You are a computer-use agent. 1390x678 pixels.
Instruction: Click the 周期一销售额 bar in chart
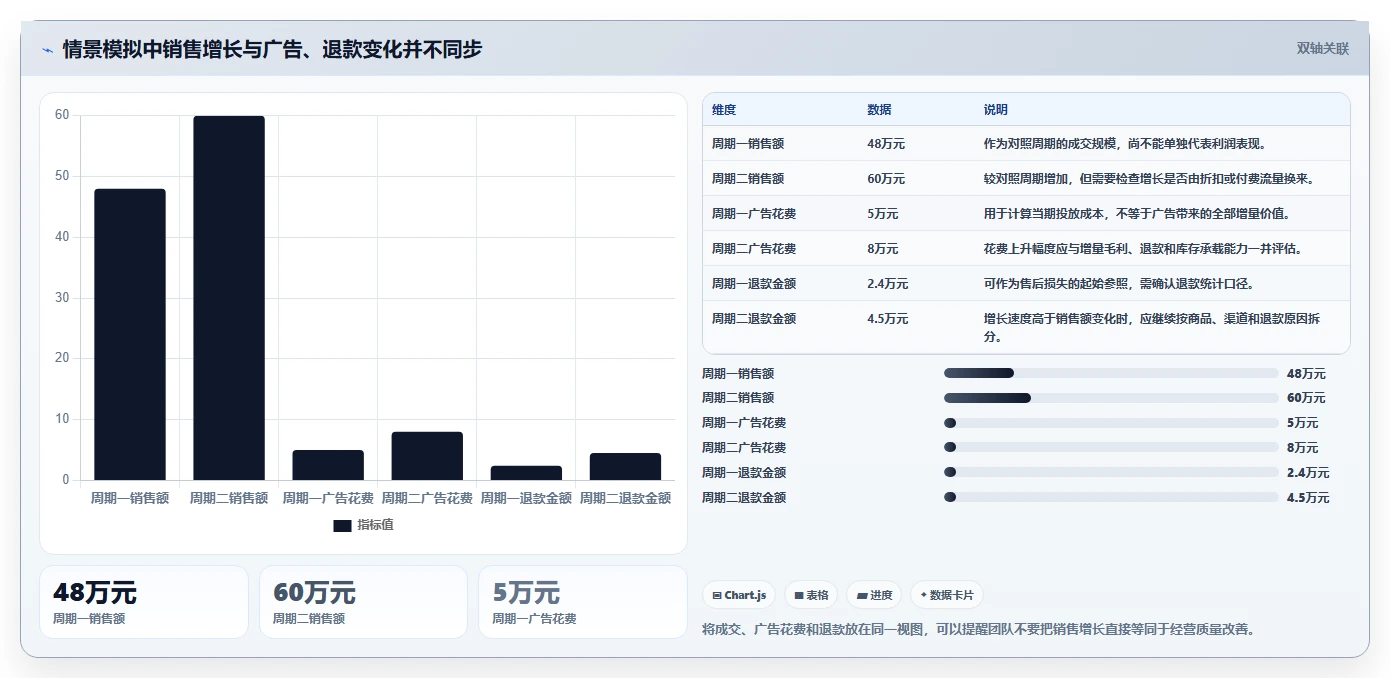[x=130, y=334]
